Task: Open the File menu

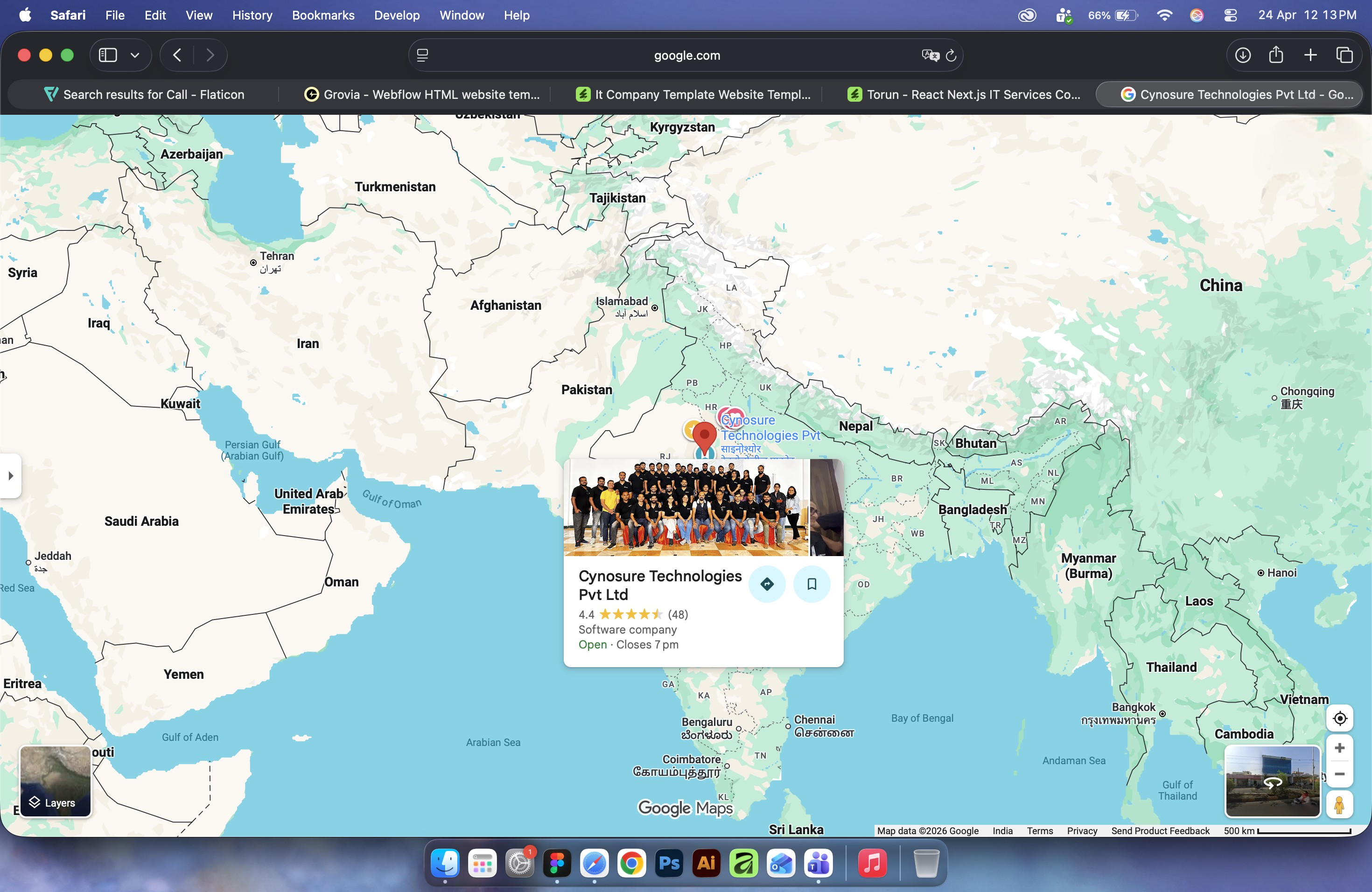Action: tap(115, 15)
